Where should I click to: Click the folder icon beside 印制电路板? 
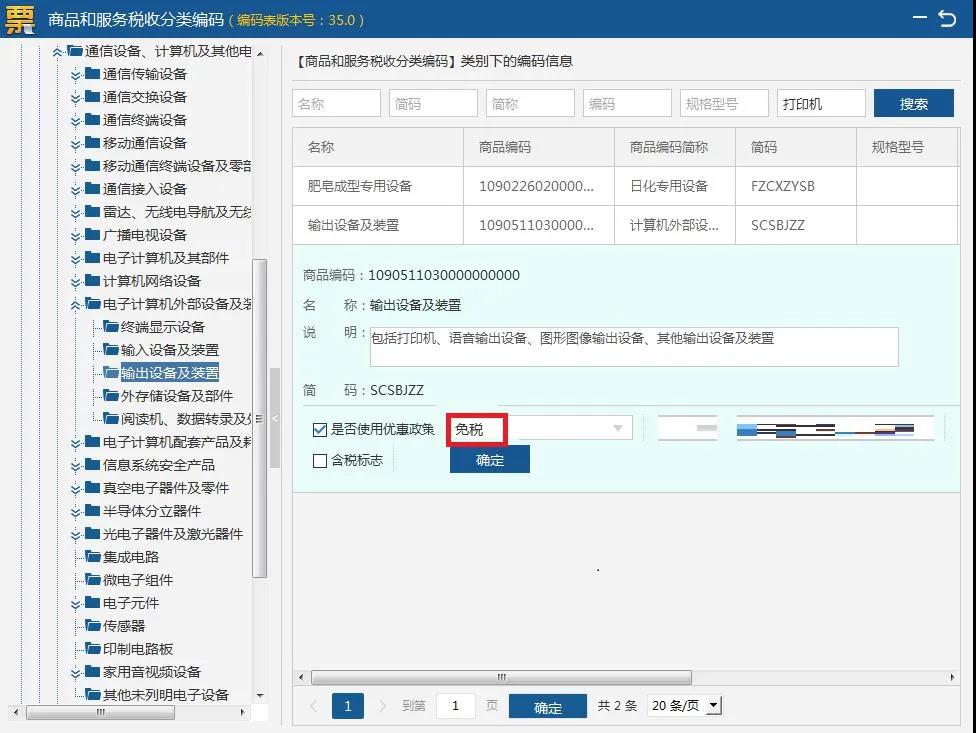(91, 648)
